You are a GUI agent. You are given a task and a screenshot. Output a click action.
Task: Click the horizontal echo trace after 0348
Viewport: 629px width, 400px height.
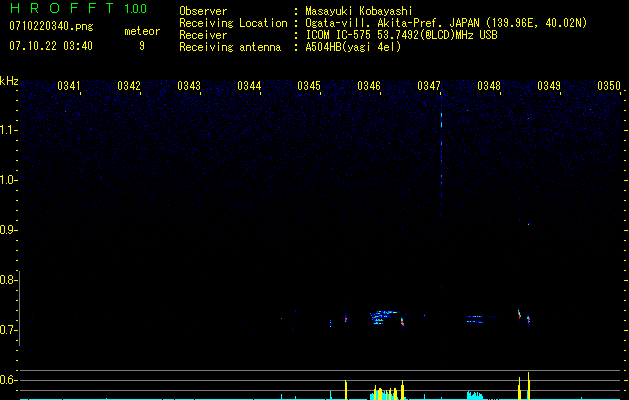[x=475, y=319]
